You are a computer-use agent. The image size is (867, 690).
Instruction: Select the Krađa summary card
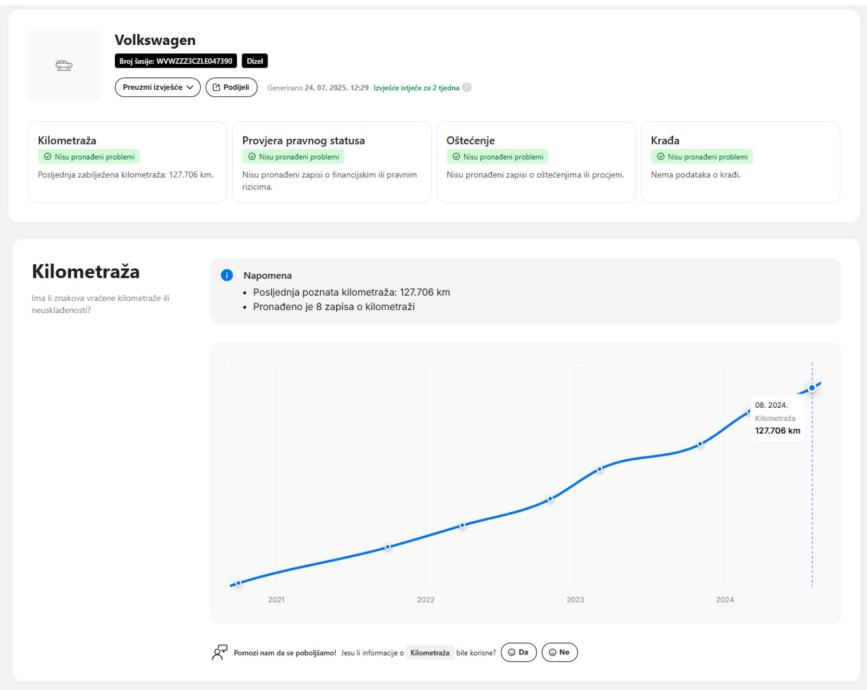[x=740, y=161]
